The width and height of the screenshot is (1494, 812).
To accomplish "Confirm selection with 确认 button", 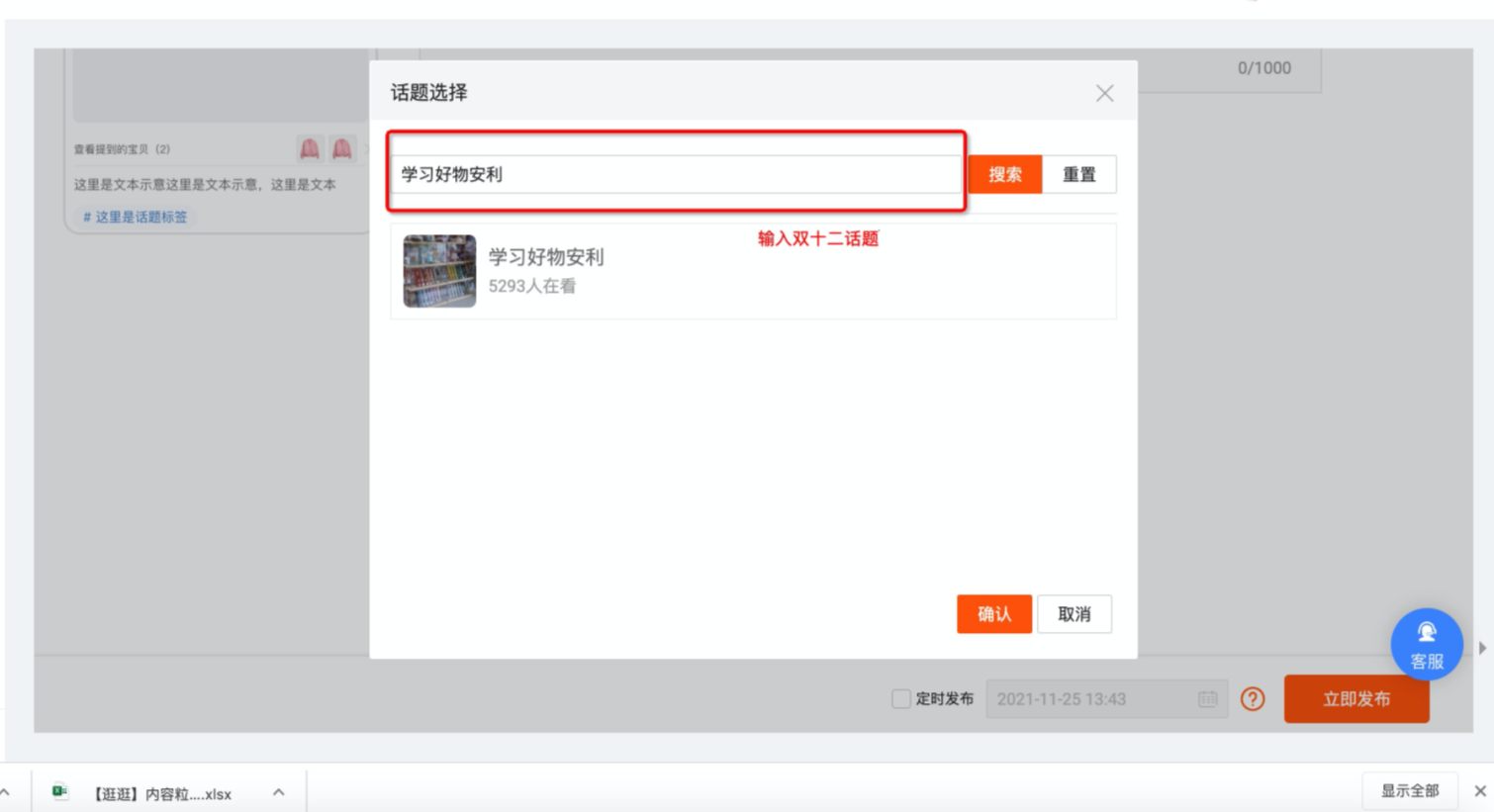I will pyautogui.click(x=994, y=614).
